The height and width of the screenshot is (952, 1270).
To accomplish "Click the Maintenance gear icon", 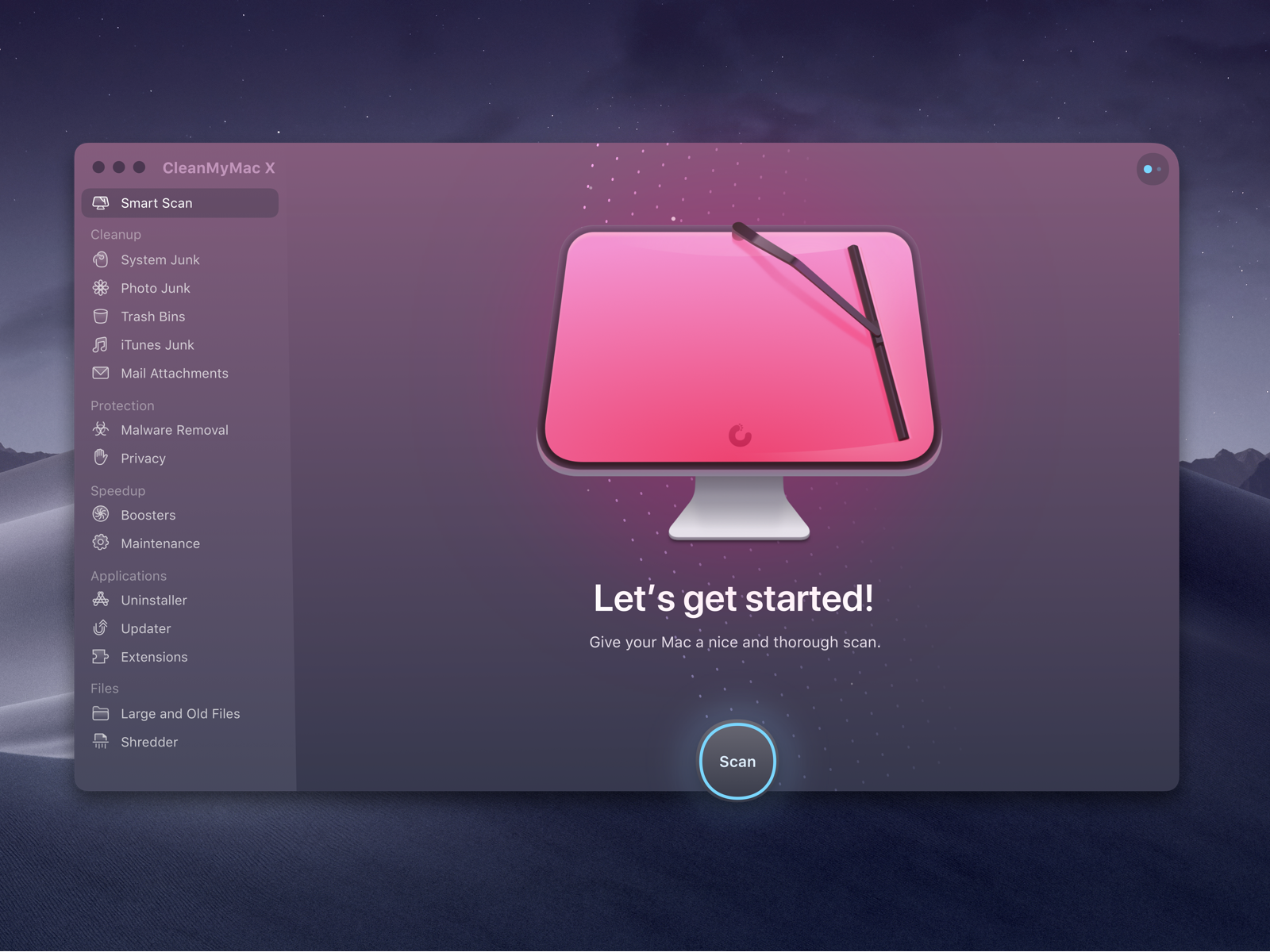I will pos(101,543).
